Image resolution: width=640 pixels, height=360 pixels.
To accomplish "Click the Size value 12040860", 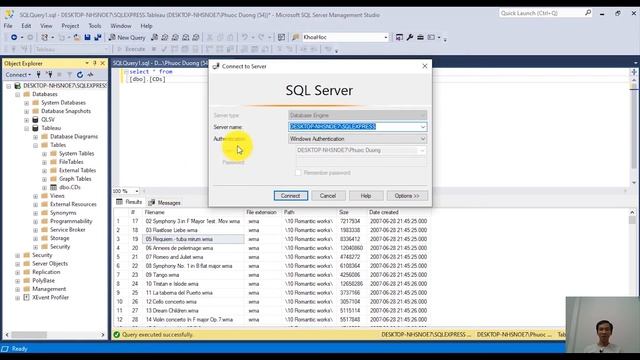I will click(x=351, y=248).
